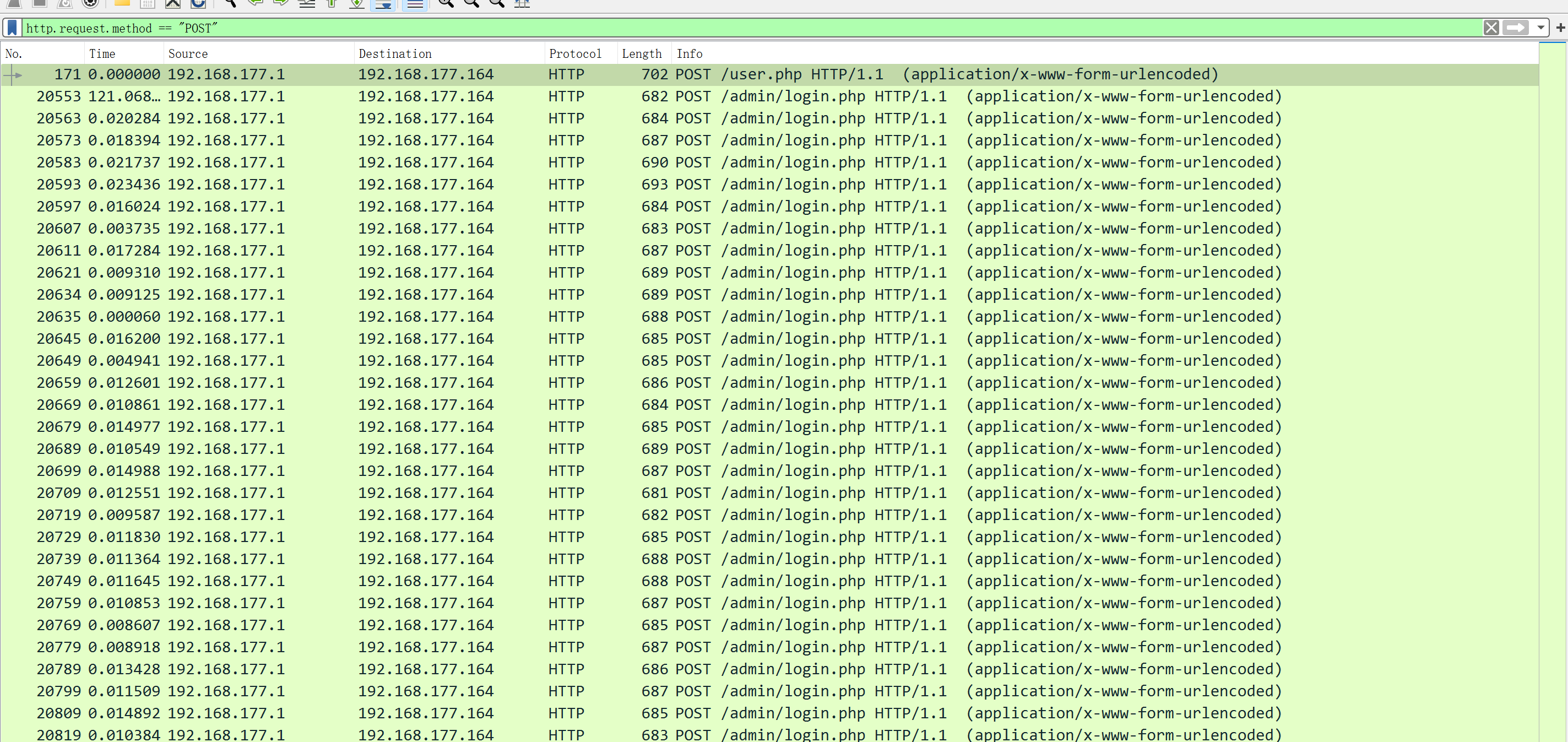Click the Destination column header
The width and height of the screenshot is (1568, 742).
[x=394, y=53]
